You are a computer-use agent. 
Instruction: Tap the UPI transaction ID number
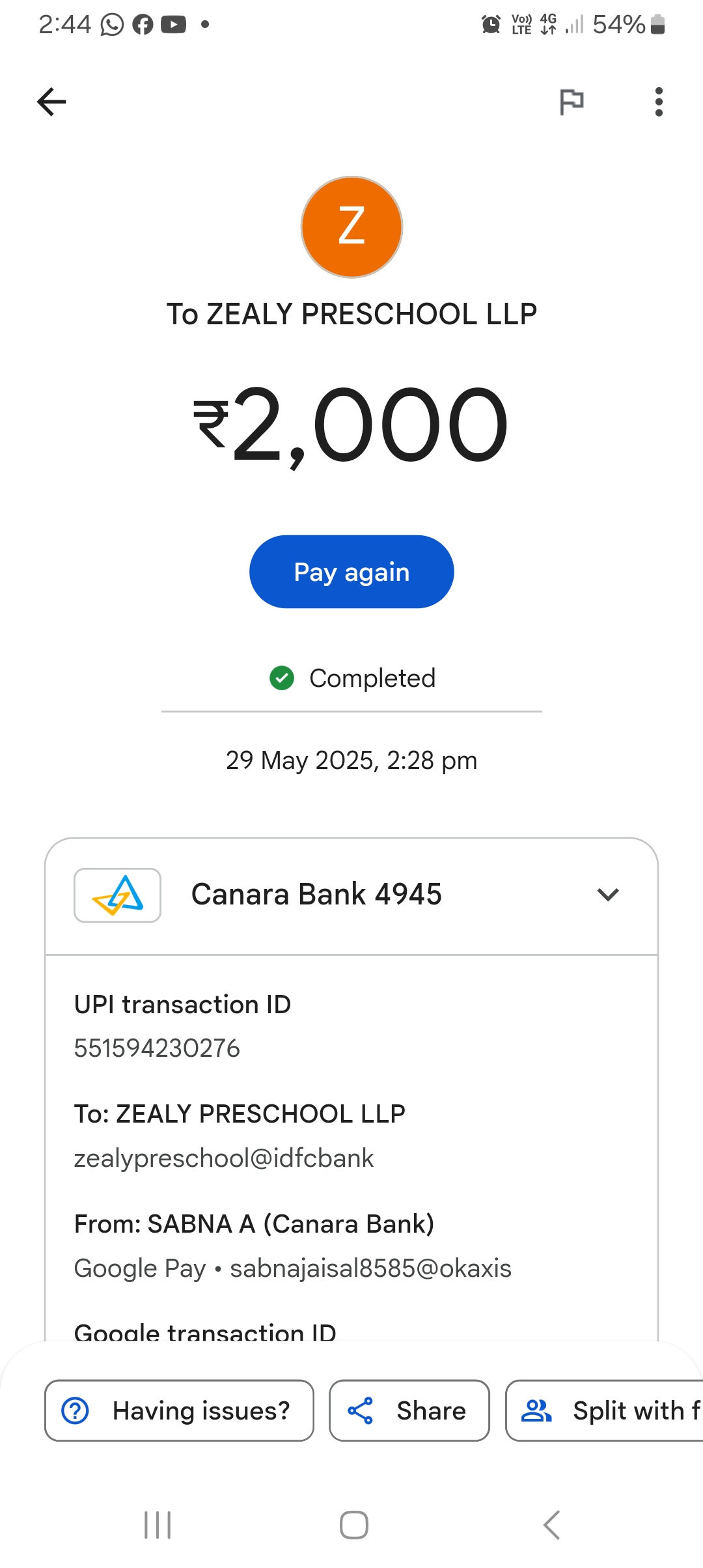[157, 1048]
